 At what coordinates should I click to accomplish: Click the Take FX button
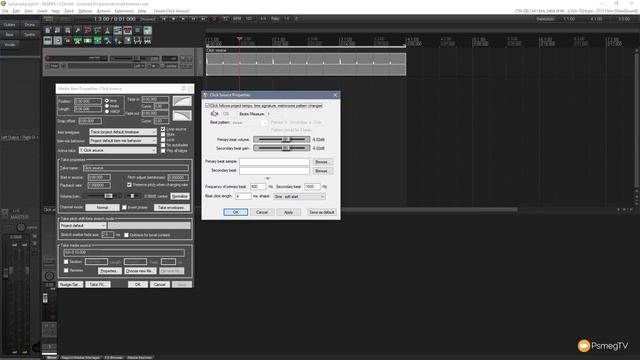click(x=97, y=284)
